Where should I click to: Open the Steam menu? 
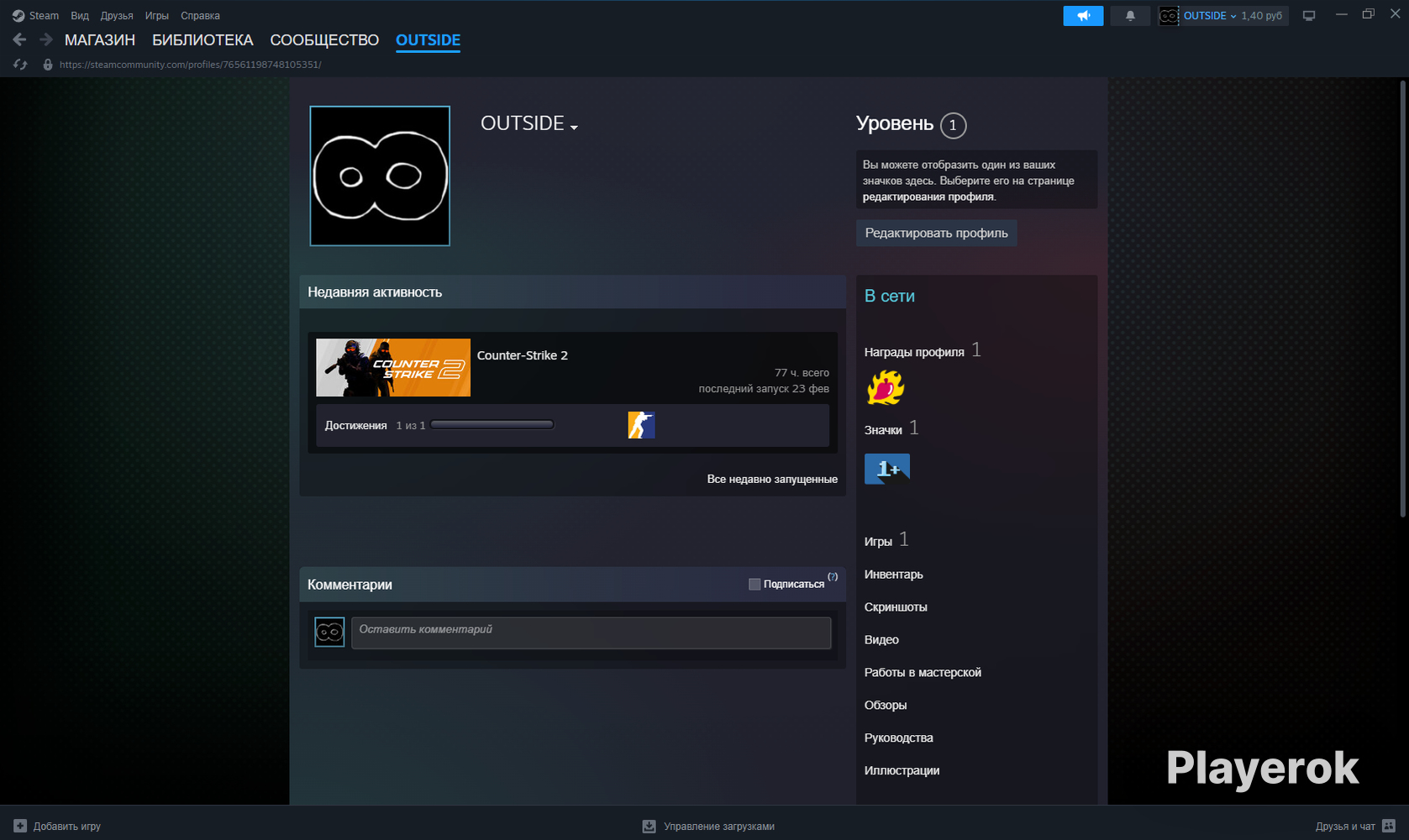(44, 16)
